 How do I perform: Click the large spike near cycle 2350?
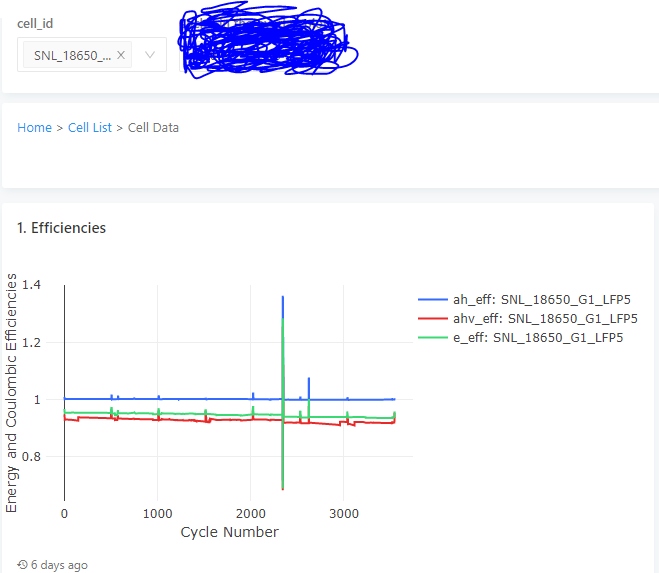(283, 393)
